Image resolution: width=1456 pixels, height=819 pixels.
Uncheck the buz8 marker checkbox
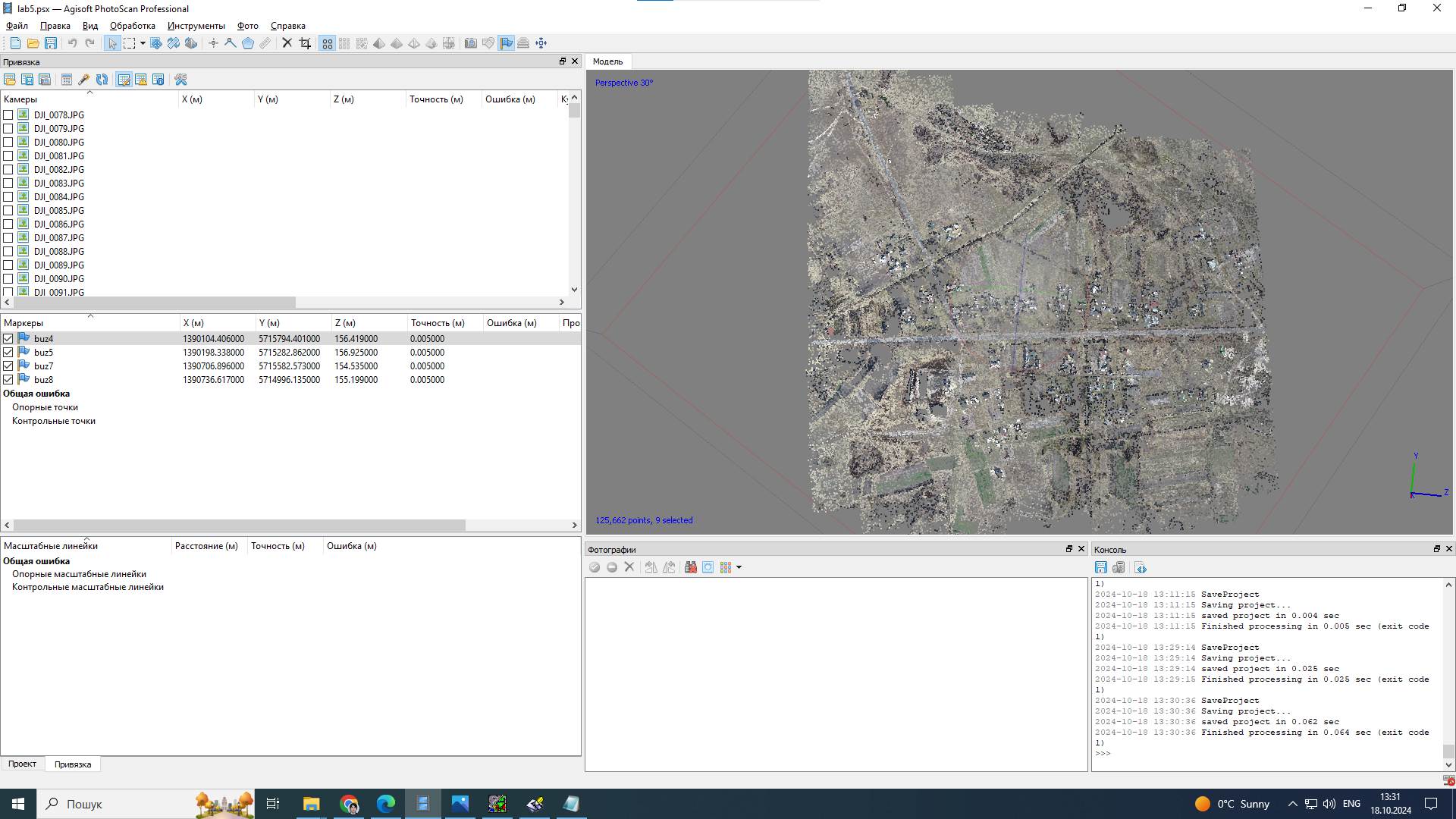[8, 380]
